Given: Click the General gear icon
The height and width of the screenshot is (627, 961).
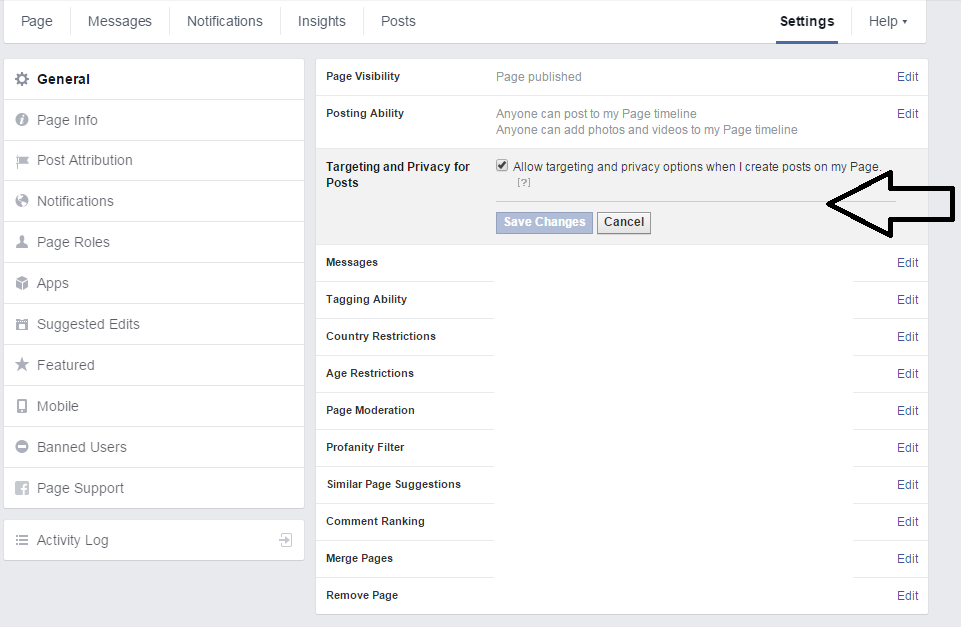Looking at the screenshot, I should (x=22, y=79).
